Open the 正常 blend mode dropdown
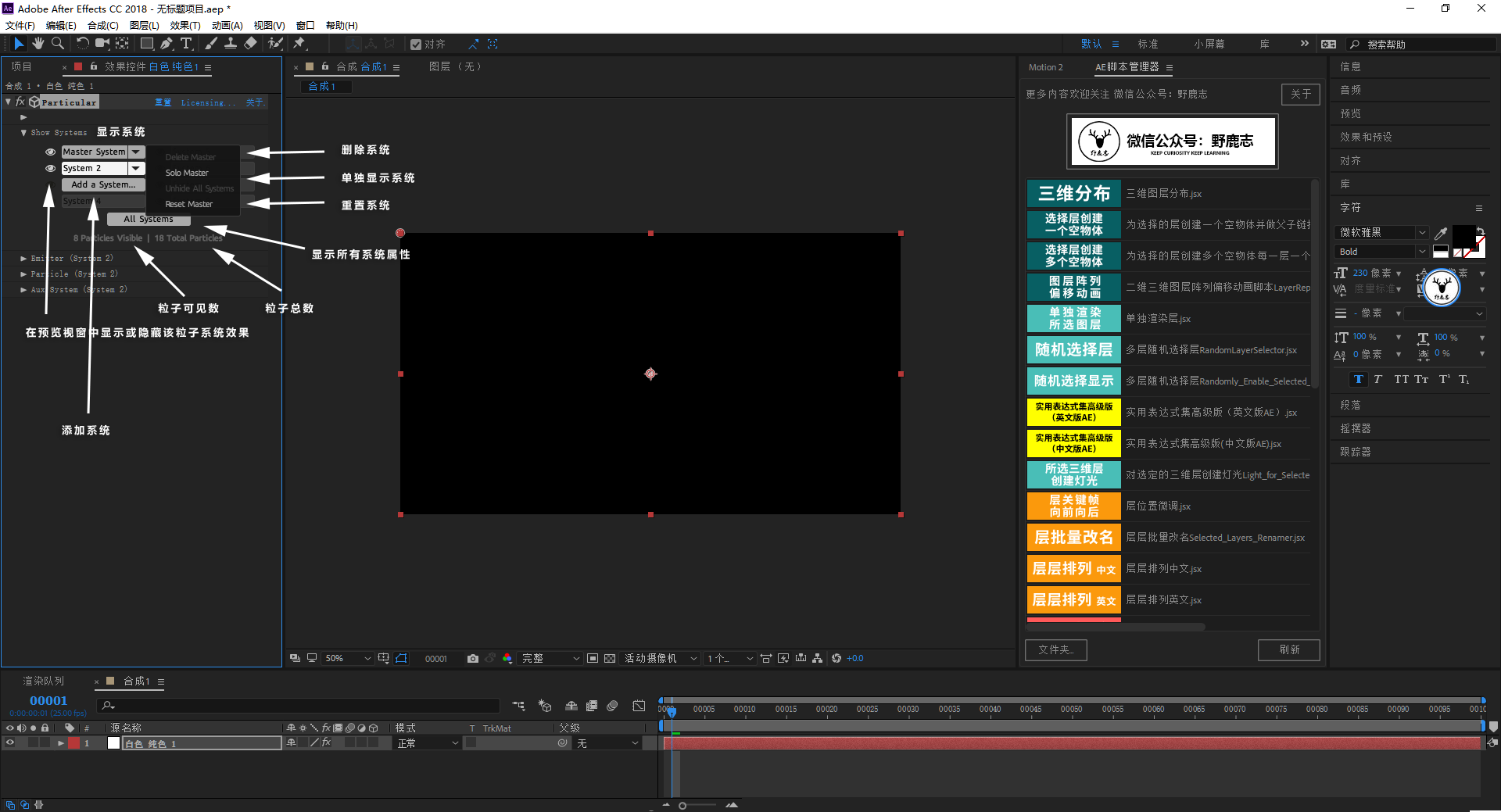This screenshot has height=812, width=1501. 427,743
